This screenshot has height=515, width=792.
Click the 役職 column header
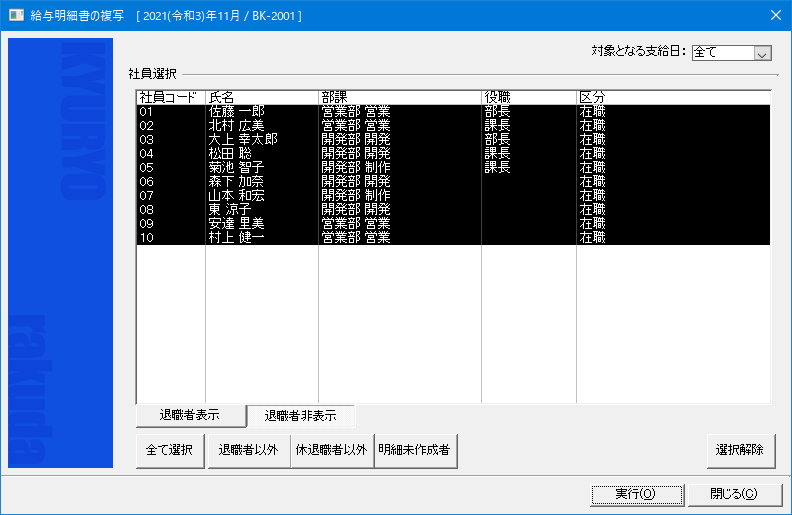(x=528, y=97)
